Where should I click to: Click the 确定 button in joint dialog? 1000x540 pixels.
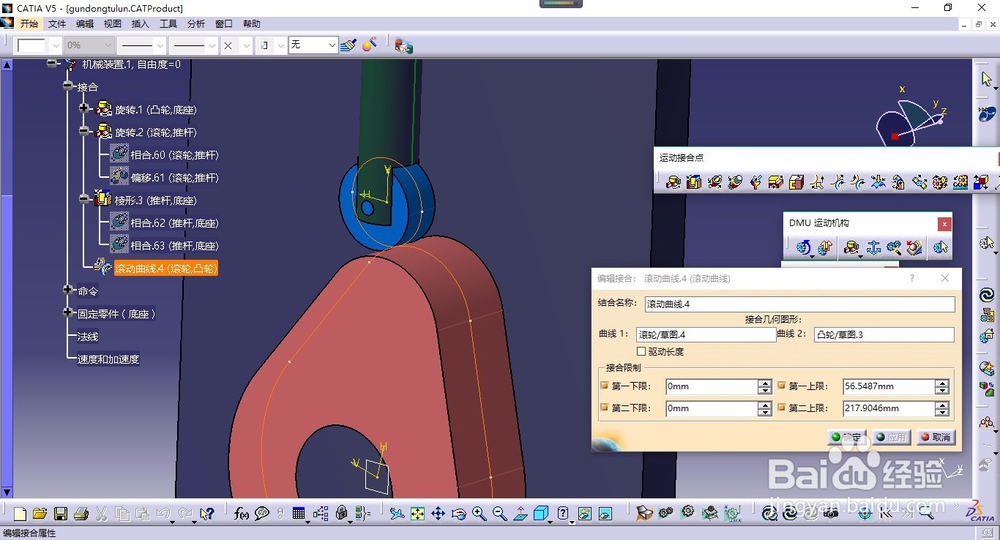click(846, 437)
